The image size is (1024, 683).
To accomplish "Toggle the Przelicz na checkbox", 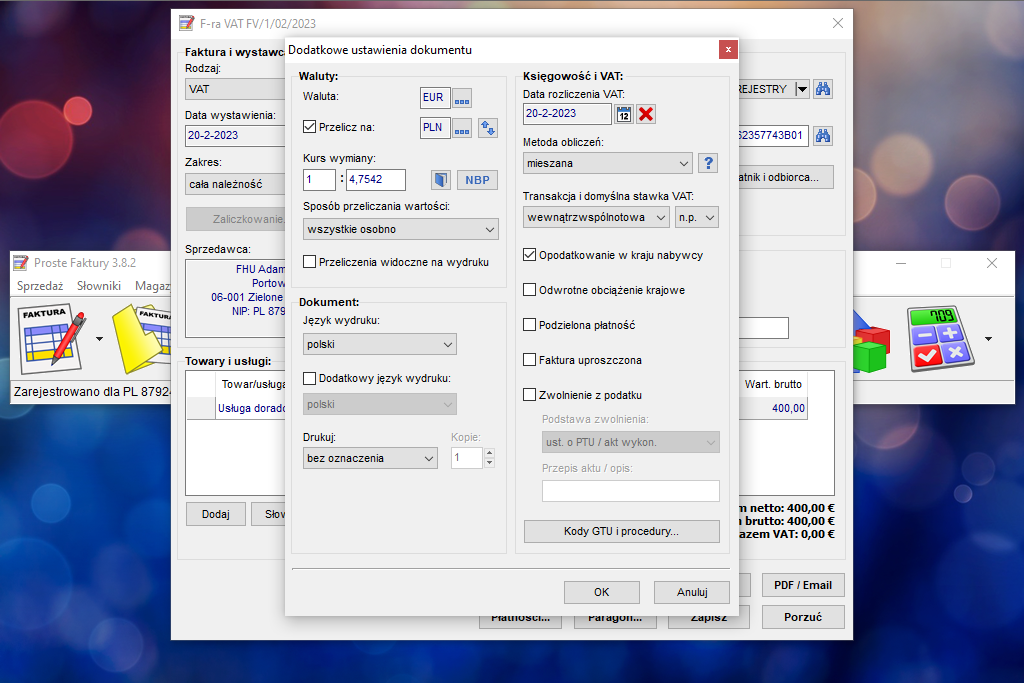I will point(310,127).
